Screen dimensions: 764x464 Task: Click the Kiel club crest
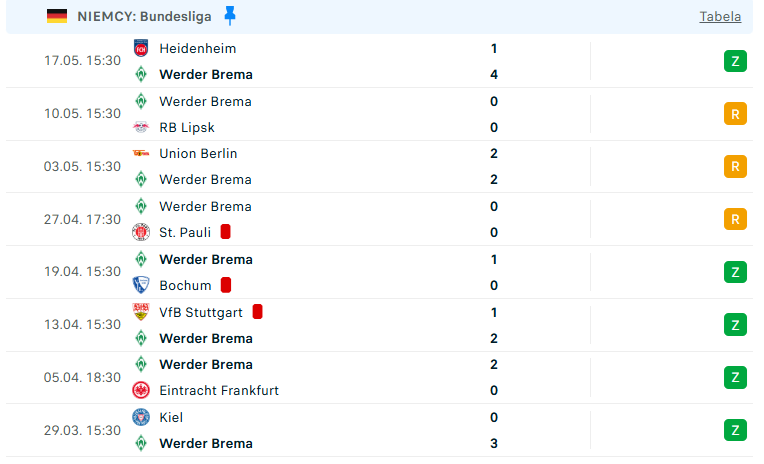[x=141, y=417]
